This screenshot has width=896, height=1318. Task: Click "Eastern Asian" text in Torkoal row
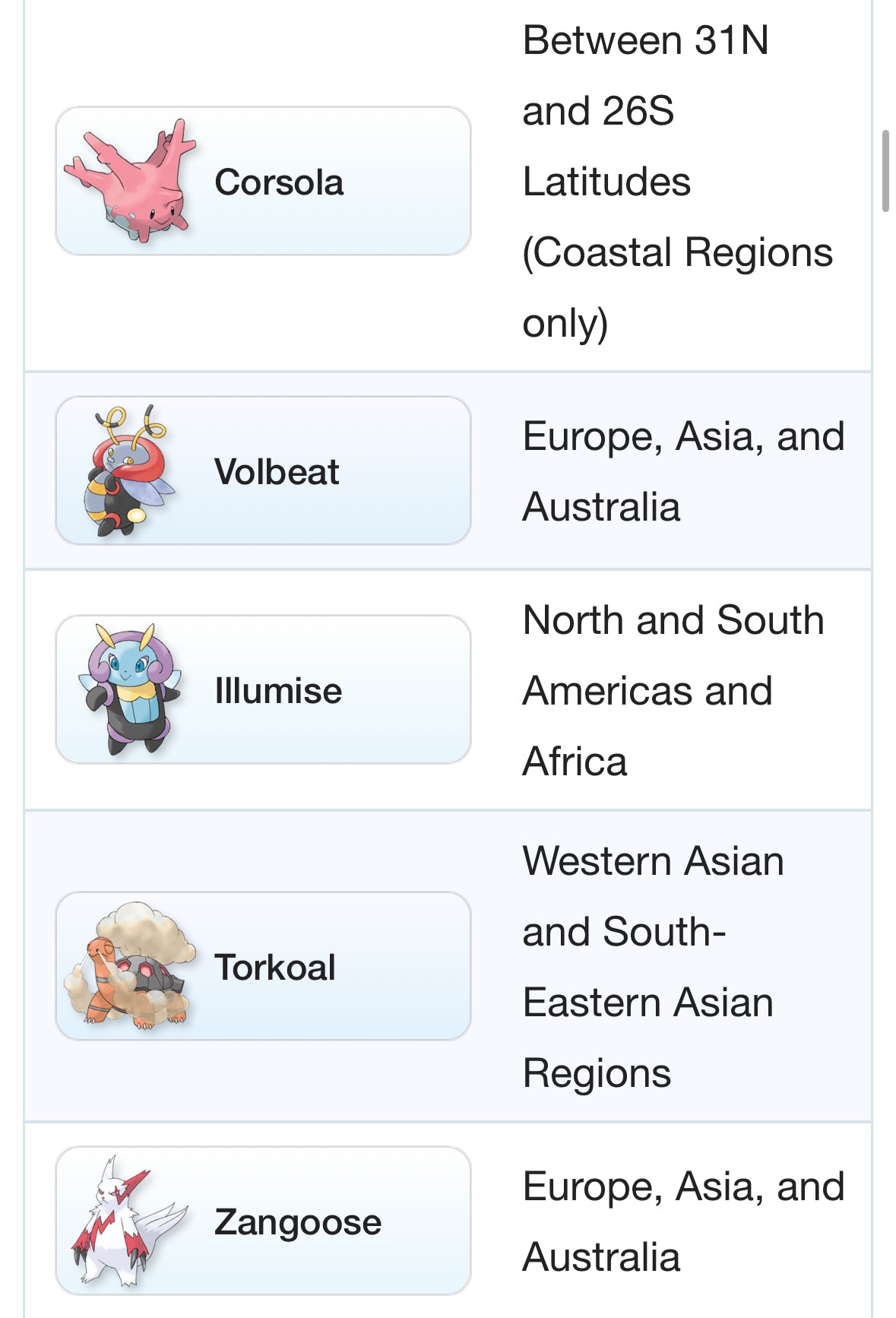647,1003
